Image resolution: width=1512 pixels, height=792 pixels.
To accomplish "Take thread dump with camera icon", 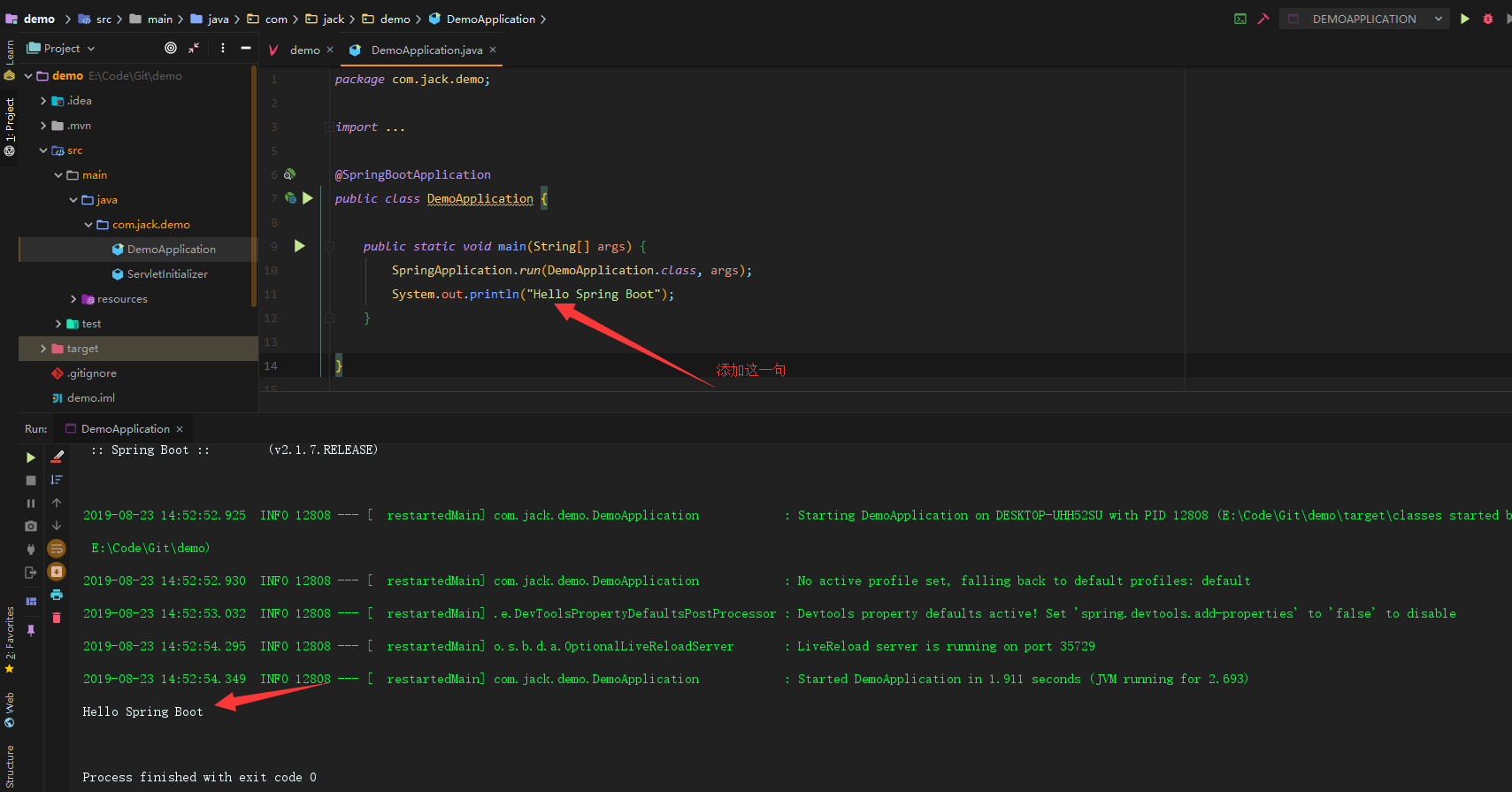I will pos(31,526).
